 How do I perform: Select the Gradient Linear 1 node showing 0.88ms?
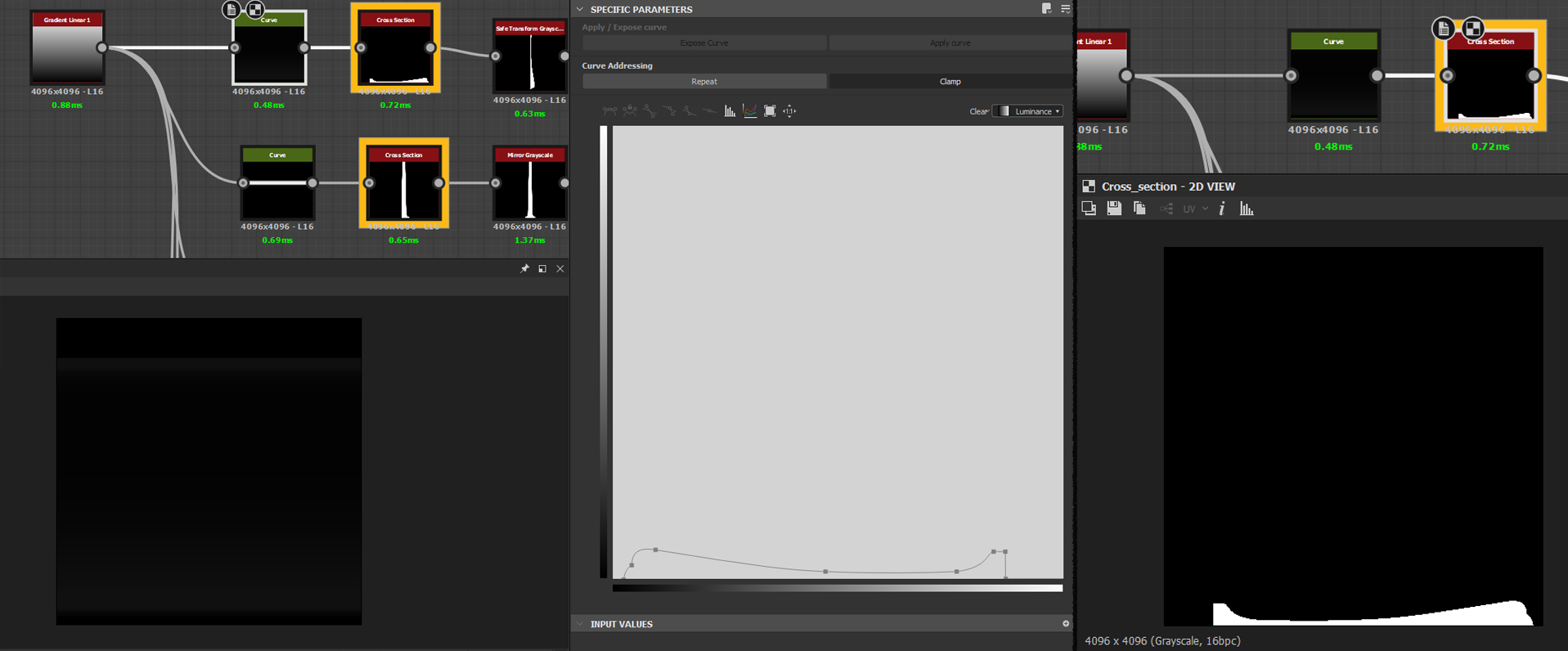(67, 47)
